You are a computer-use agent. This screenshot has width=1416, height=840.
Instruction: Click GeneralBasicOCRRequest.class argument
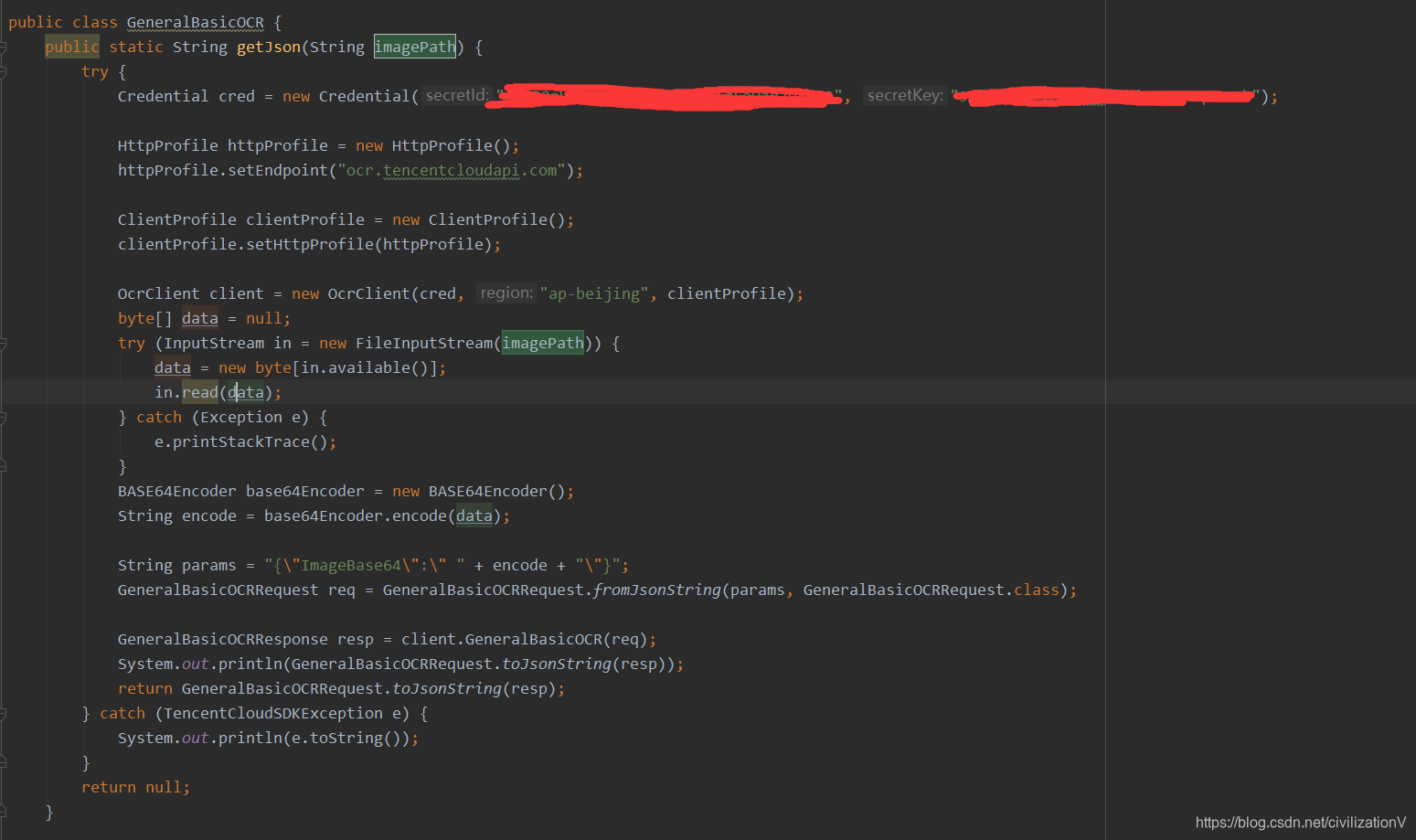(x=932, y=590)
